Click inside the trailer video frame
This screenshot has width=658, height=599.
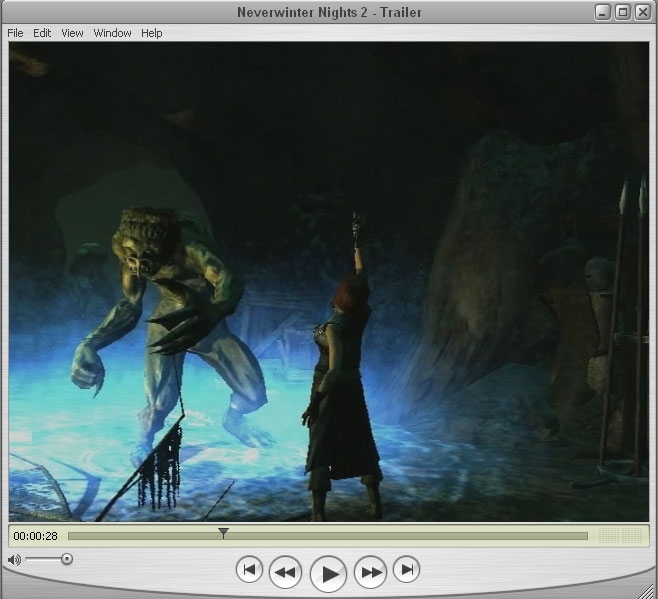tap(328, 280)
